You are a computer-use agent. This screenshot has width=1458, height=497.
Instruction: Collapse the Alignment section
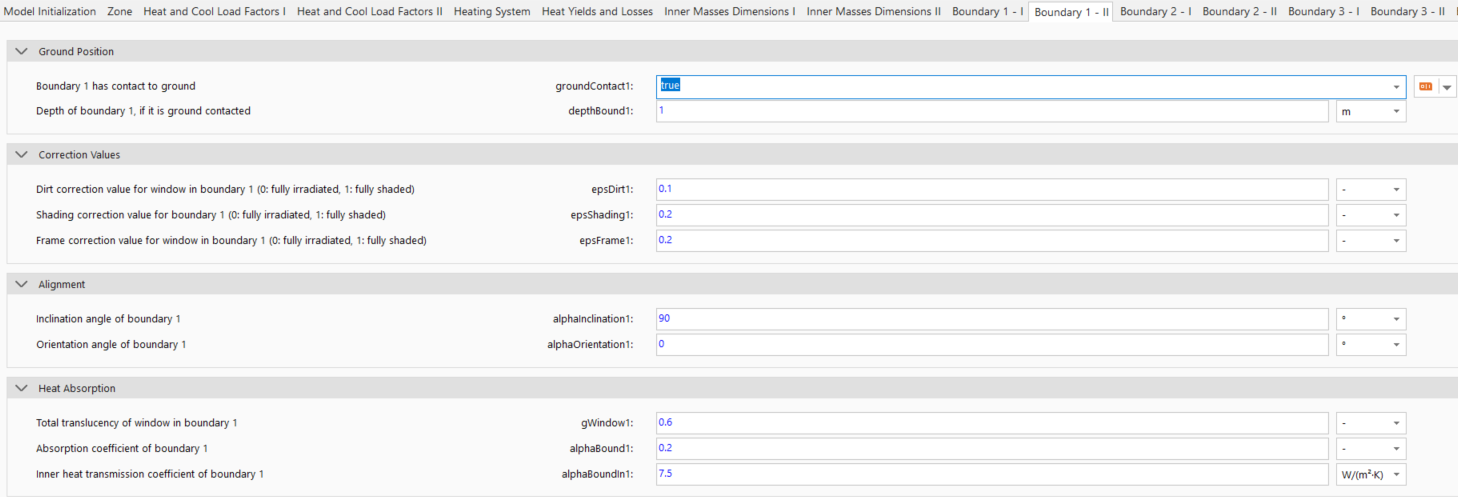[x=22, y=284]
